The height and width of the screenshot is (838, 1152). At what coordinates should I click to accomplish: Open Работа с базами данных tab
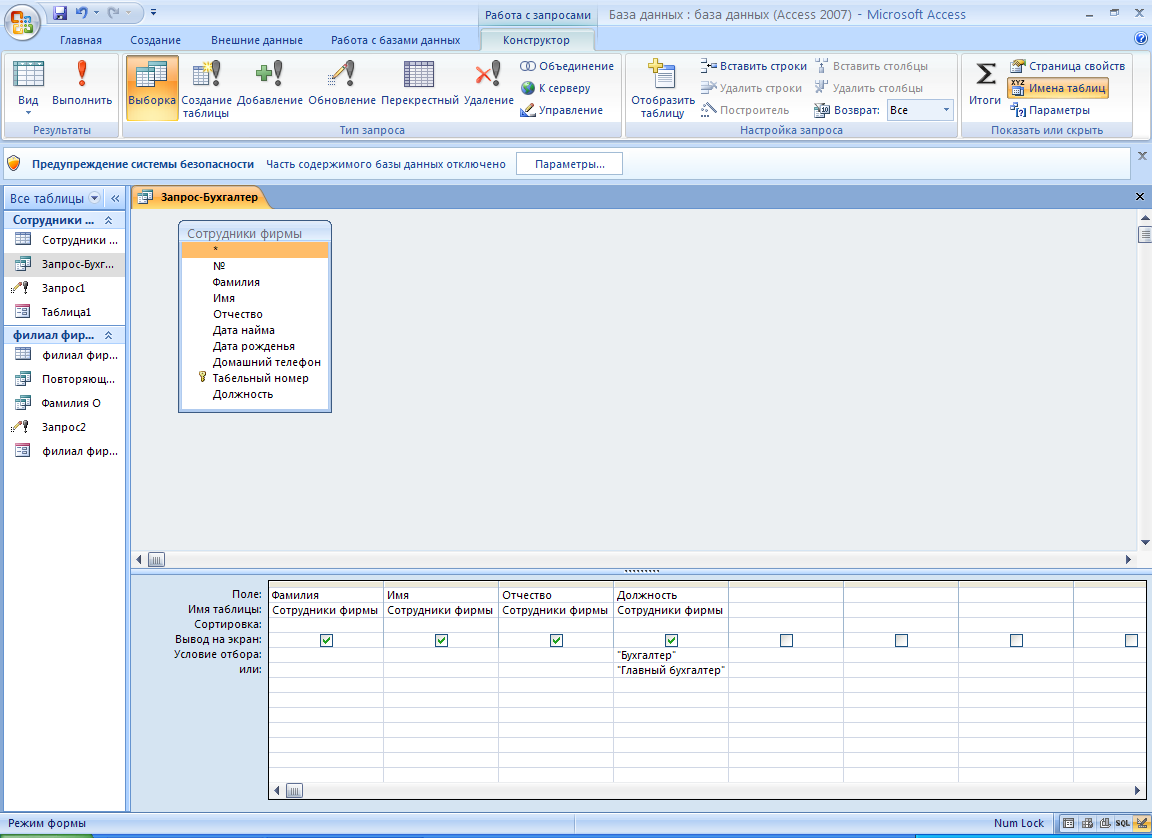coord(395,40)
